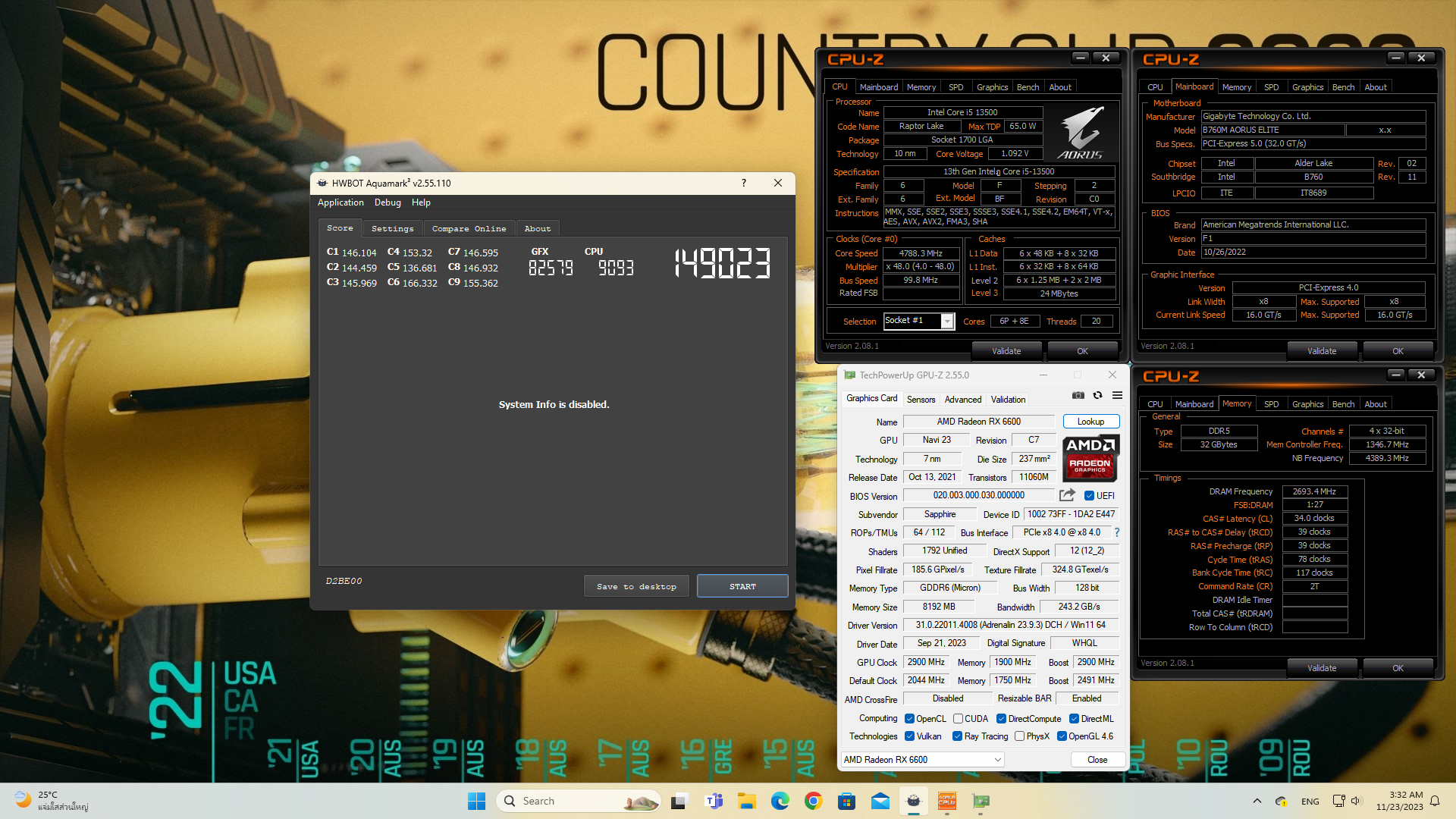Refresh GPU-Z data with the refresh icon

coord(1097,395)
